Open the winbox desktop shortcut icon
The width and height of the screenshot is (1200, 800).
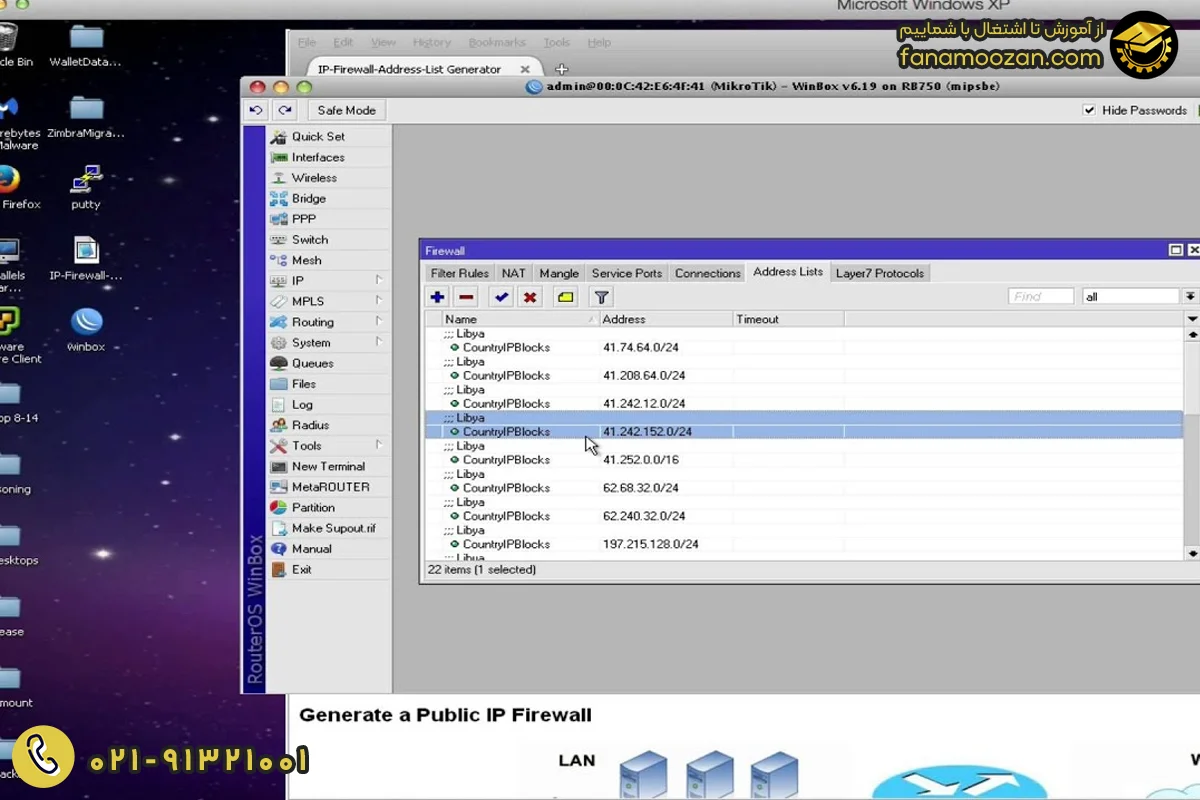coord(86,322)
